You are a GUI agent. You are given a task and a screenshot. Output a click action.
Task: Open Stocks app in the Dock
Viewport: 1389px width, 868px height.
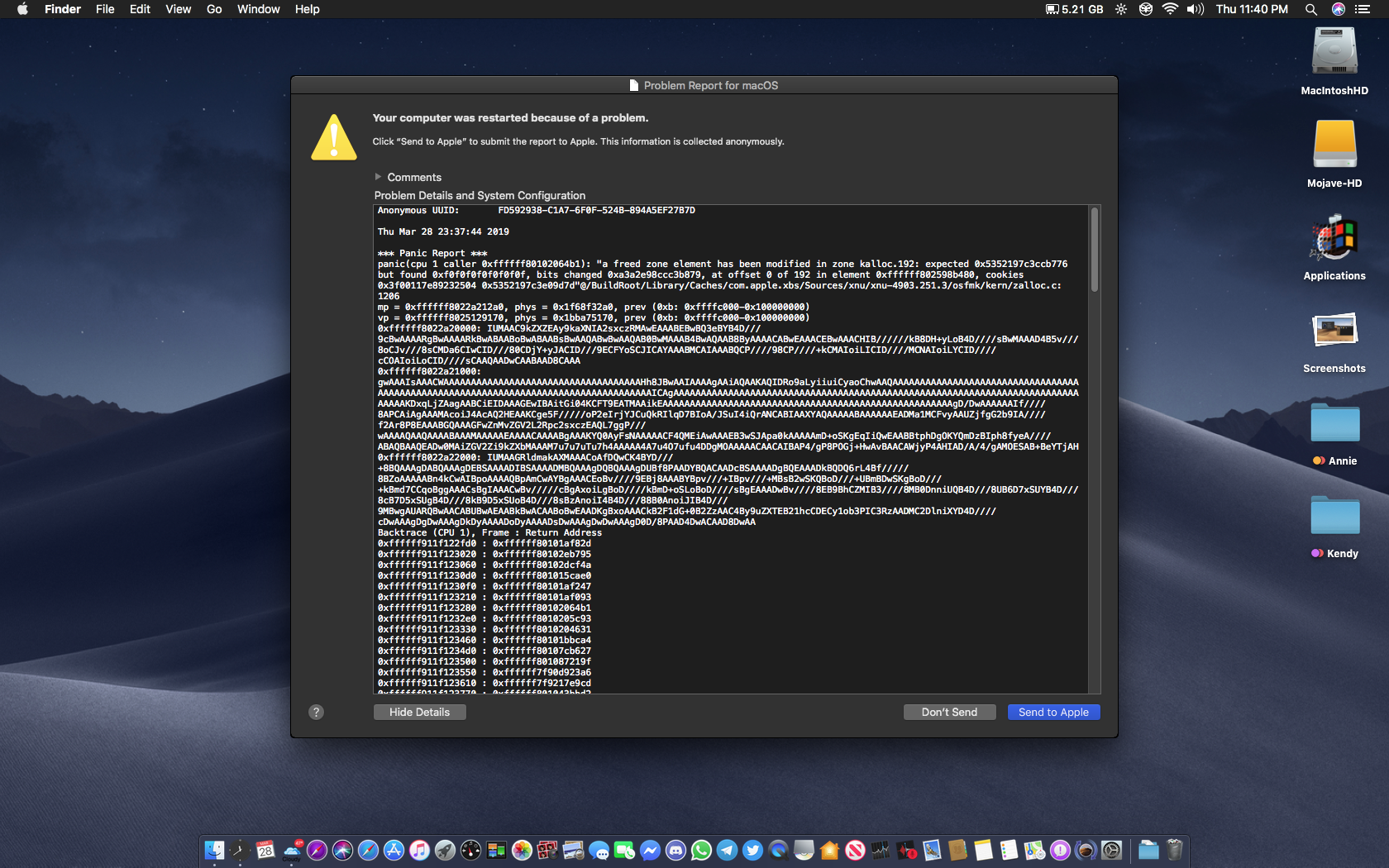point(881,850)
